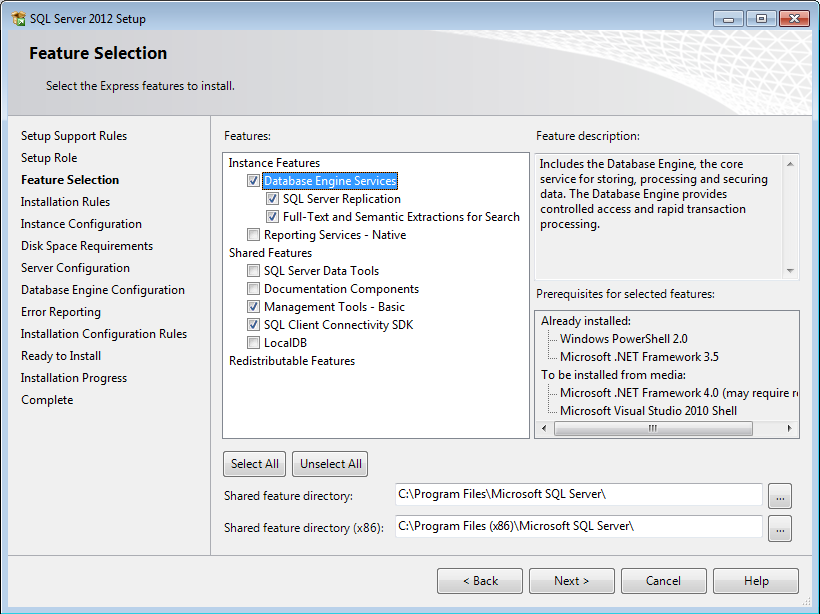The image size is (820, 614).
Task: Click prerequisites horizontal scrollbar left arrow
Action: (544, 428)
